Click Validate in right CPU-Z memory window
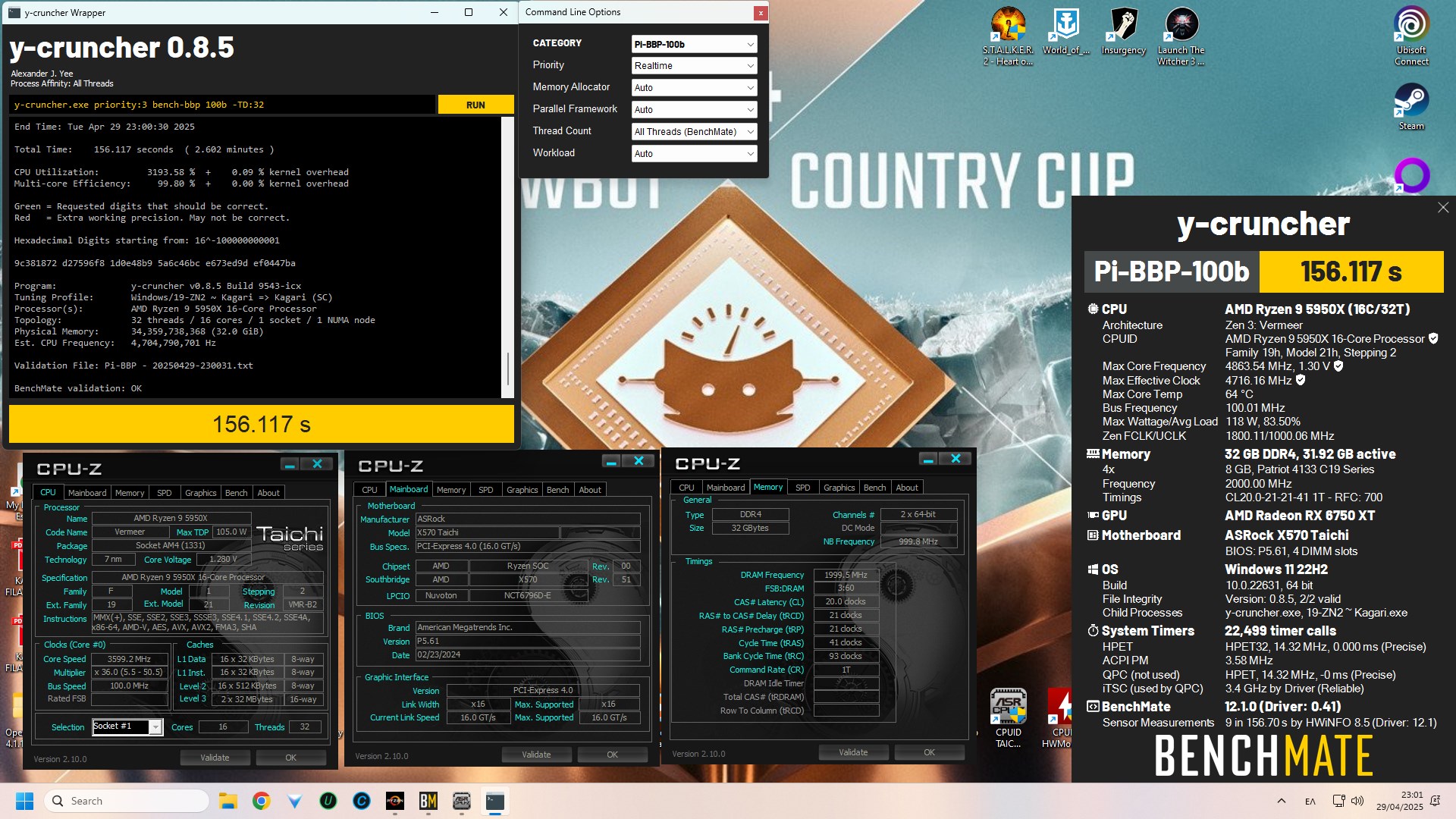Screen dimensions: 1456x819 (x=853, y=752)
